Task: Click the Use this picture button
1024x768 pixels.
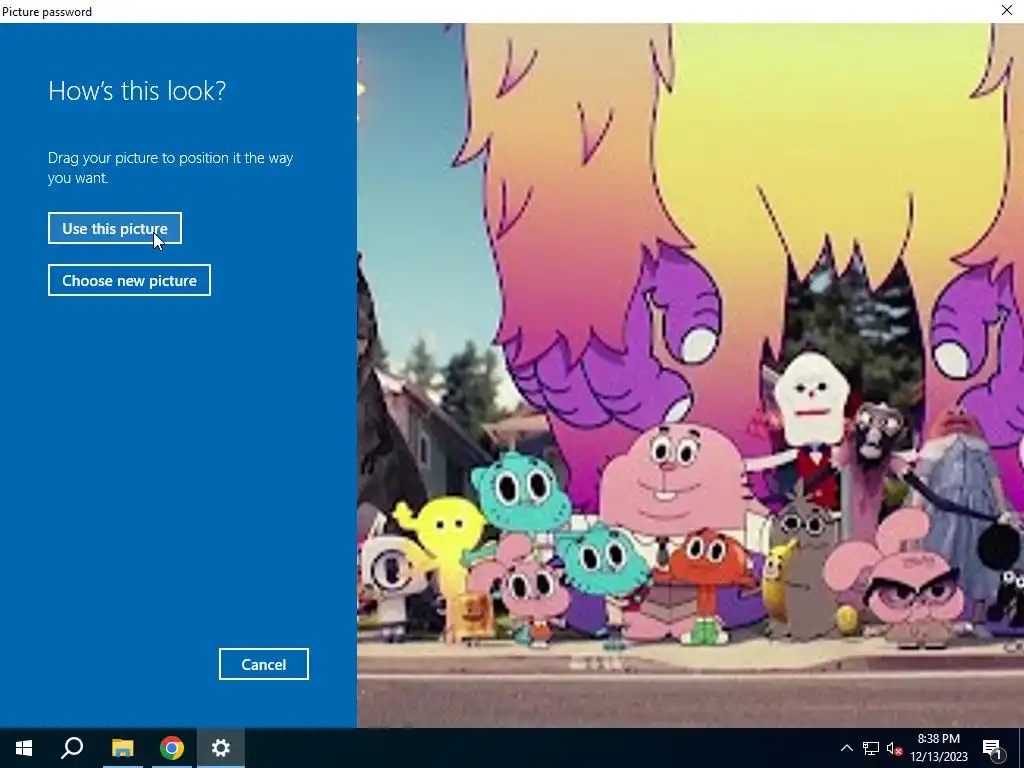Action: 114,229
